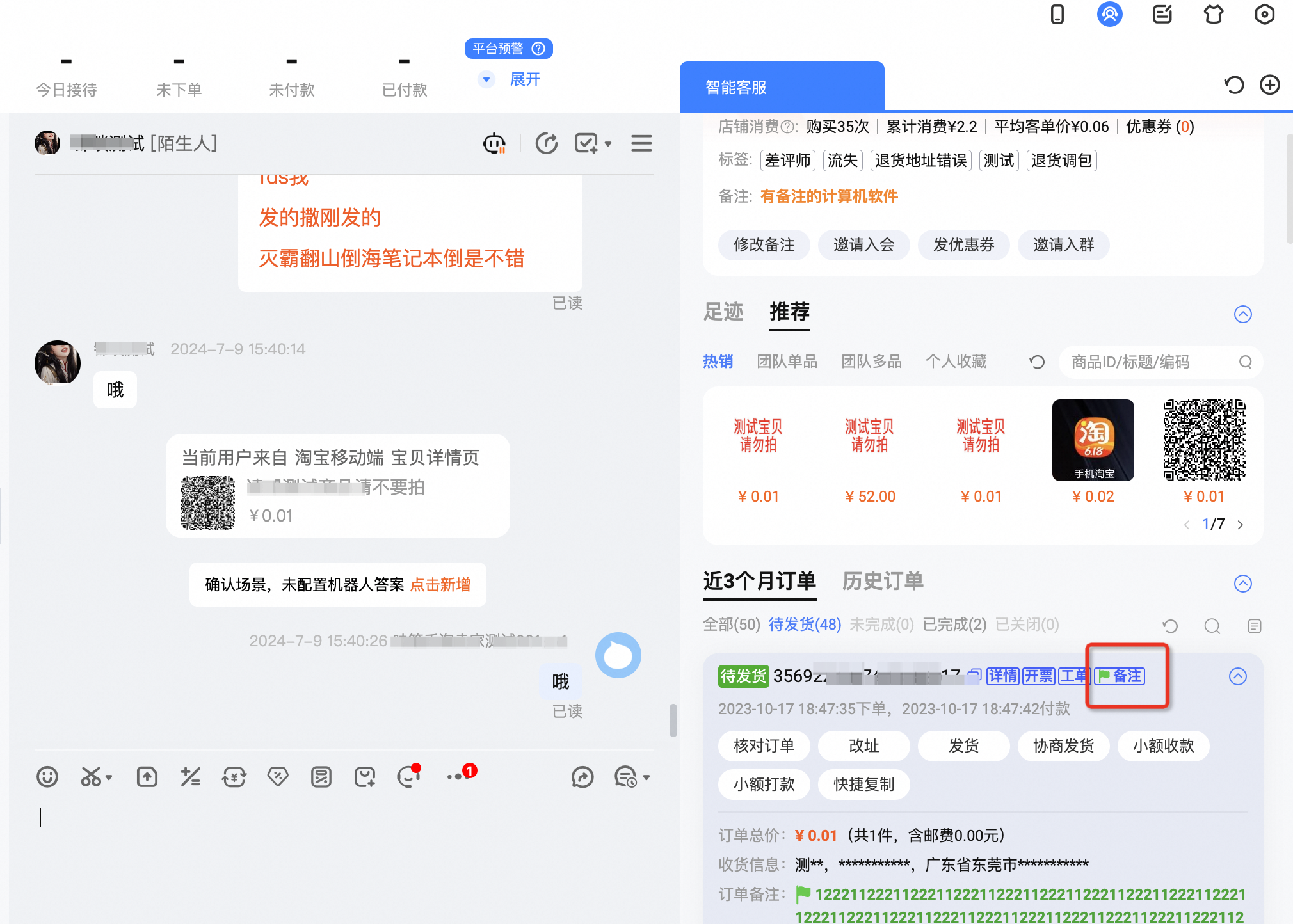Open the 手机淘宝 product thumbnail ¥0.02
Image resolution: width=1293 pixels, height=924 pixels.
click(1093, 440)
